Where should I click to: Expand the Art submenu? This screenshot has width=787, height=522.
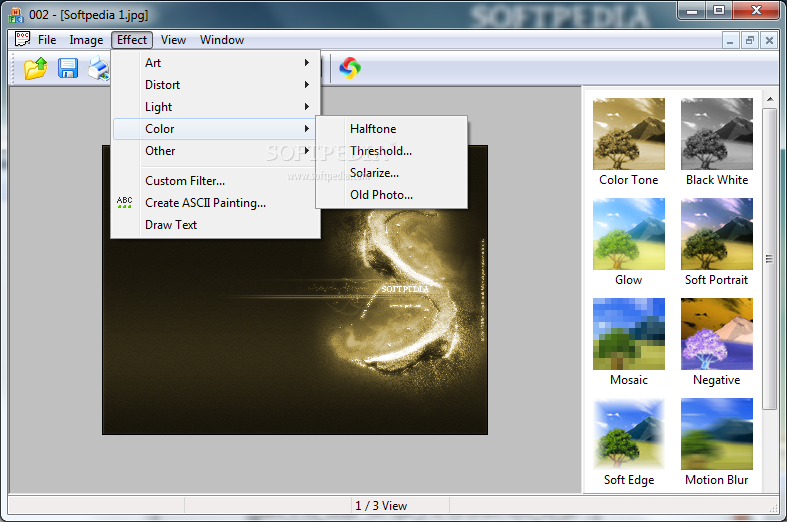[x=216, y=63]
